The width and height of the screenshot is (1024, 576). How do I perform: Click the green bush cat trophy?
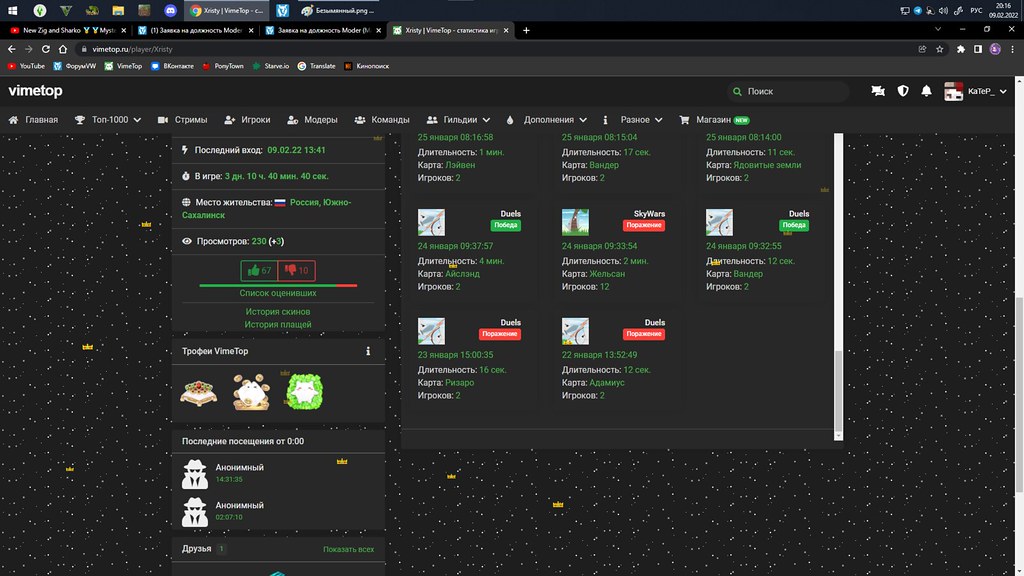point(303,390)
